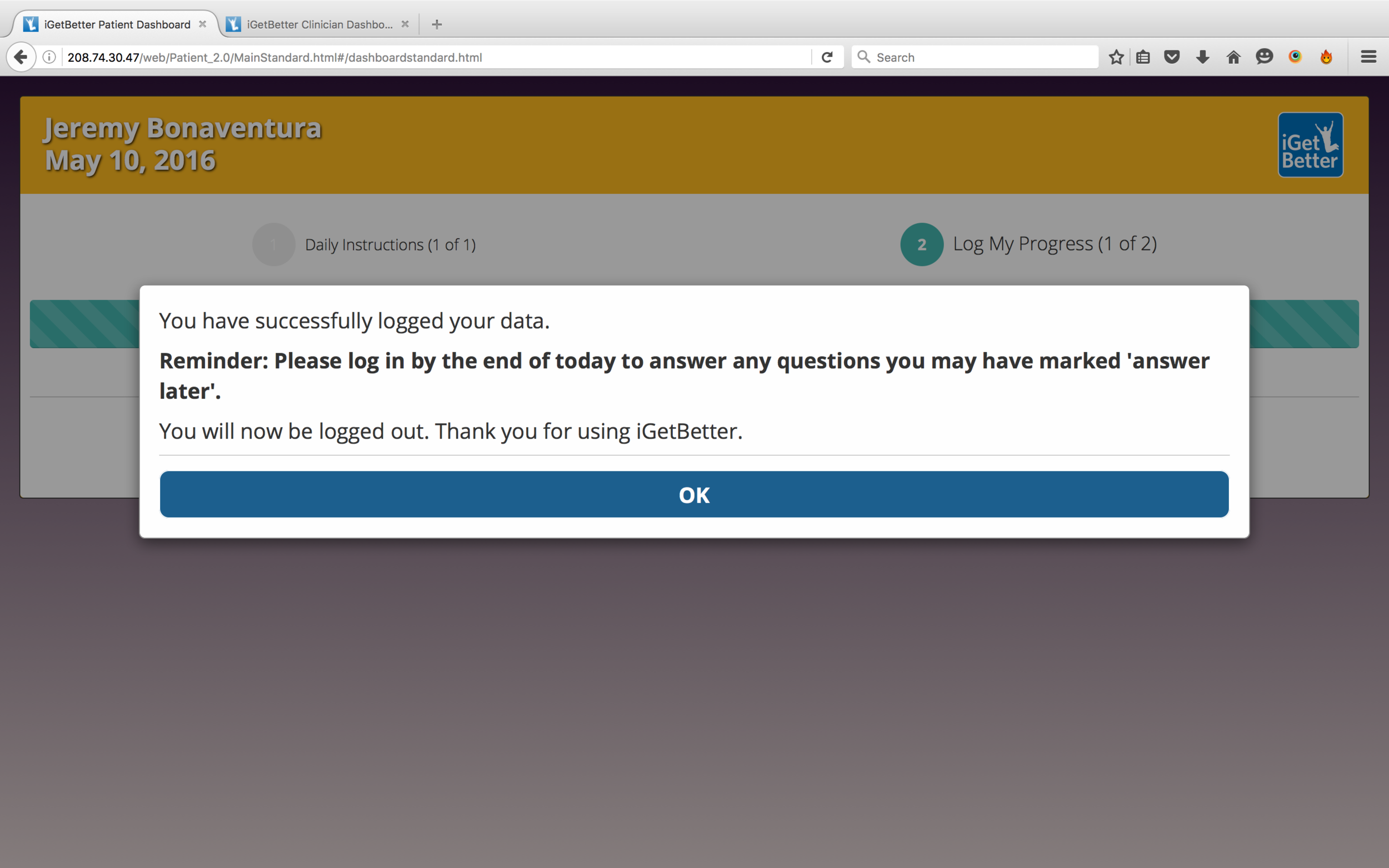Open the Downloads arrow icon

click(1202, 57)
